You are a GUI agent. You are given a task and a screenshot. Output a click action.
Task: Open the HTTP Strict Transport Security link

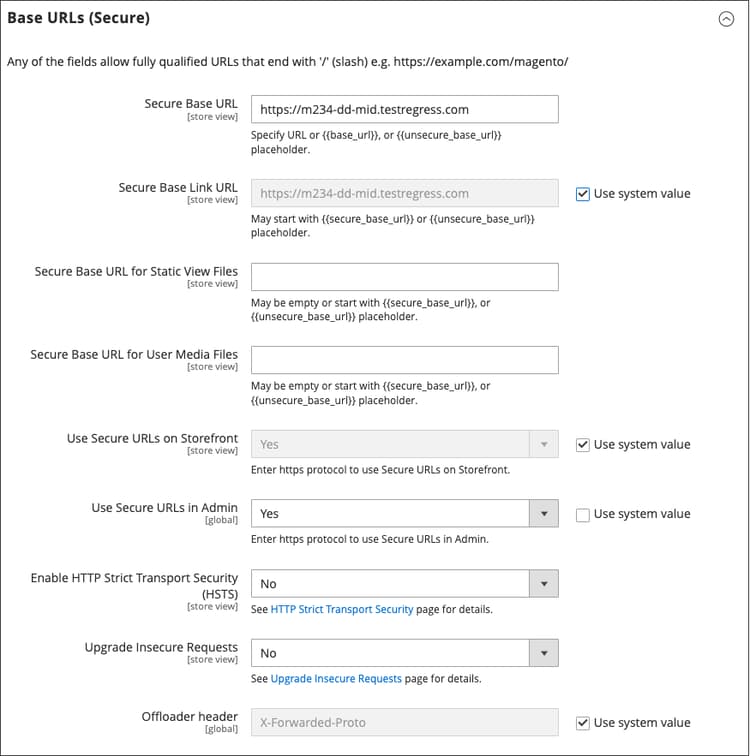pyautogui.click(x=342, y=609)
